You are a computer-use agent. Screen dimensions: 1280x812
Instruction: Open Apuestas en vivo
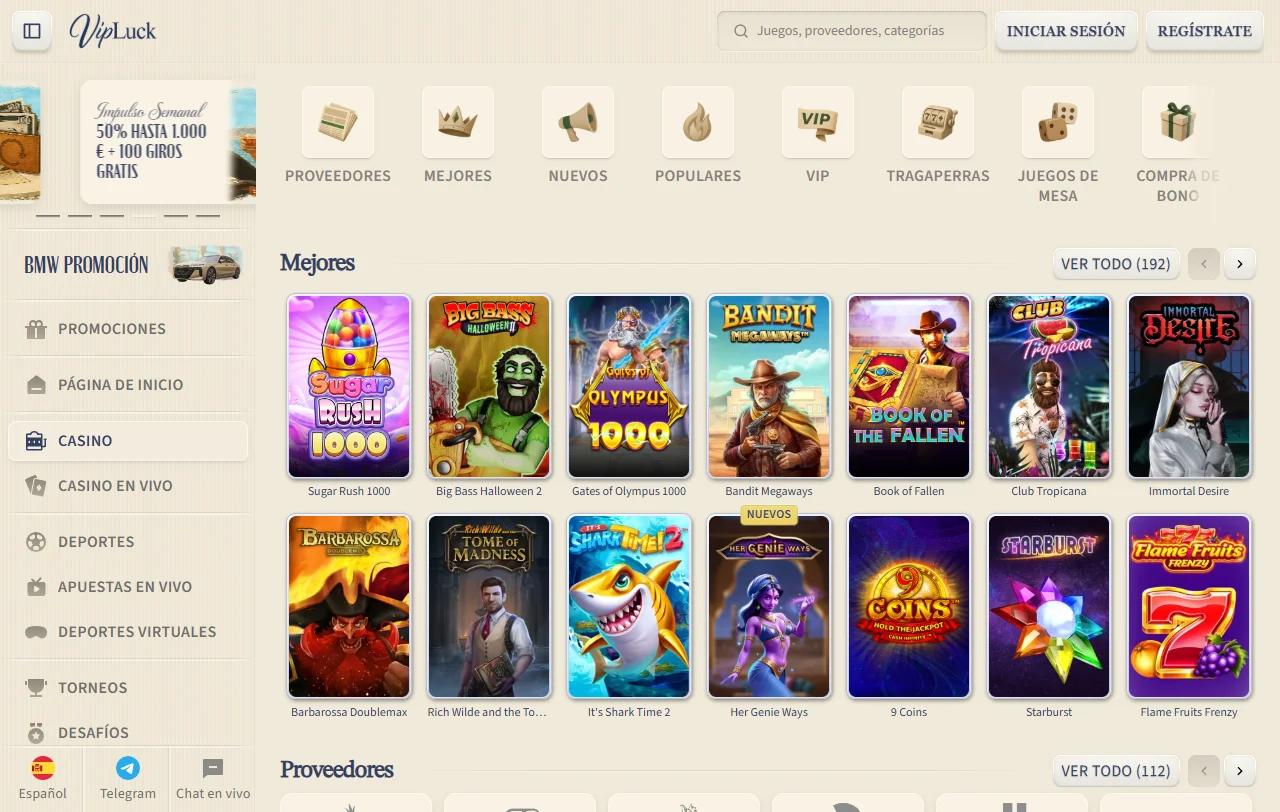128,587
